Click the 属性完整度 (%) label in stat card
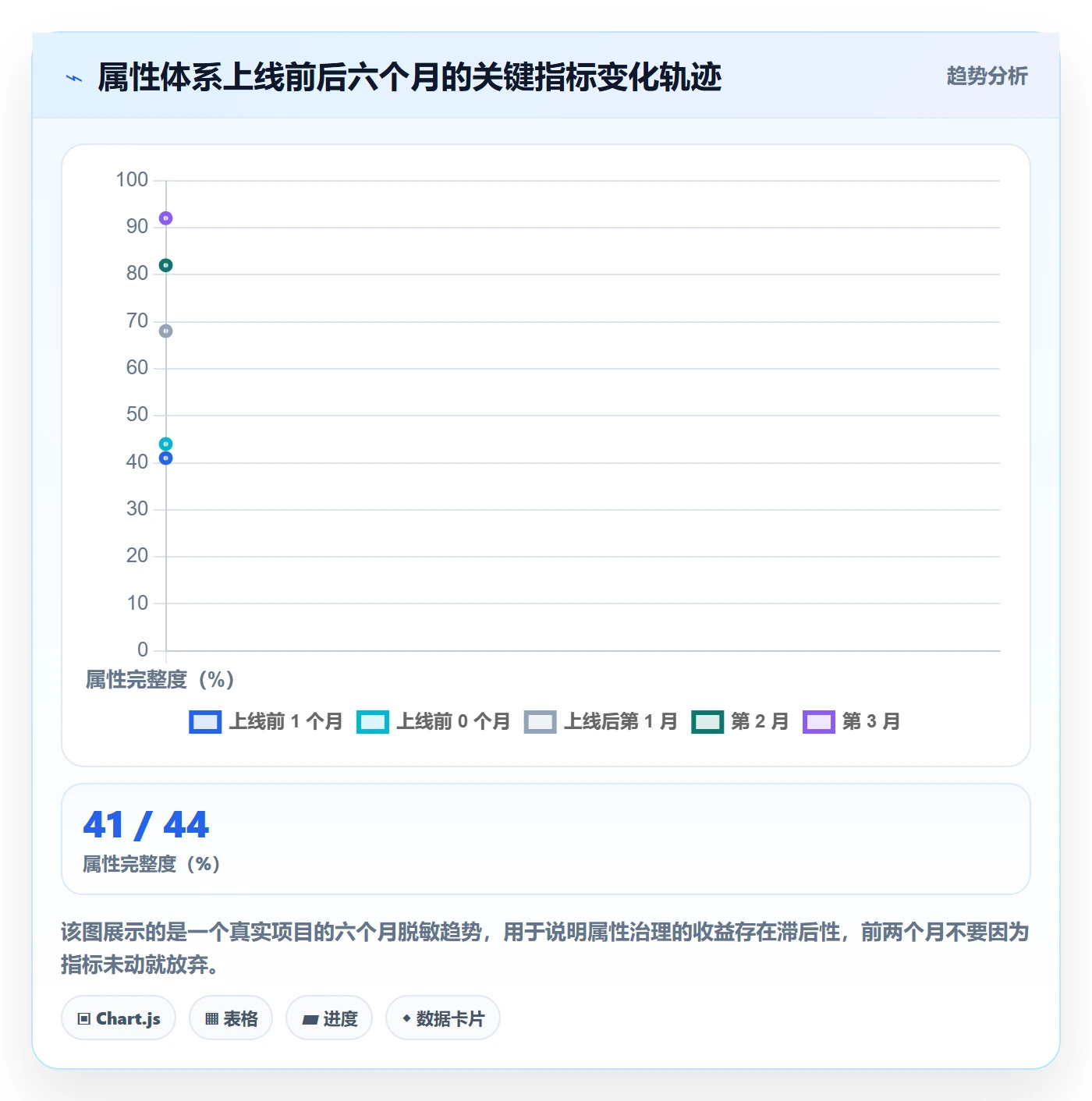The height and width of the screenshot is (1101, 1092). (x=151, y=864)
